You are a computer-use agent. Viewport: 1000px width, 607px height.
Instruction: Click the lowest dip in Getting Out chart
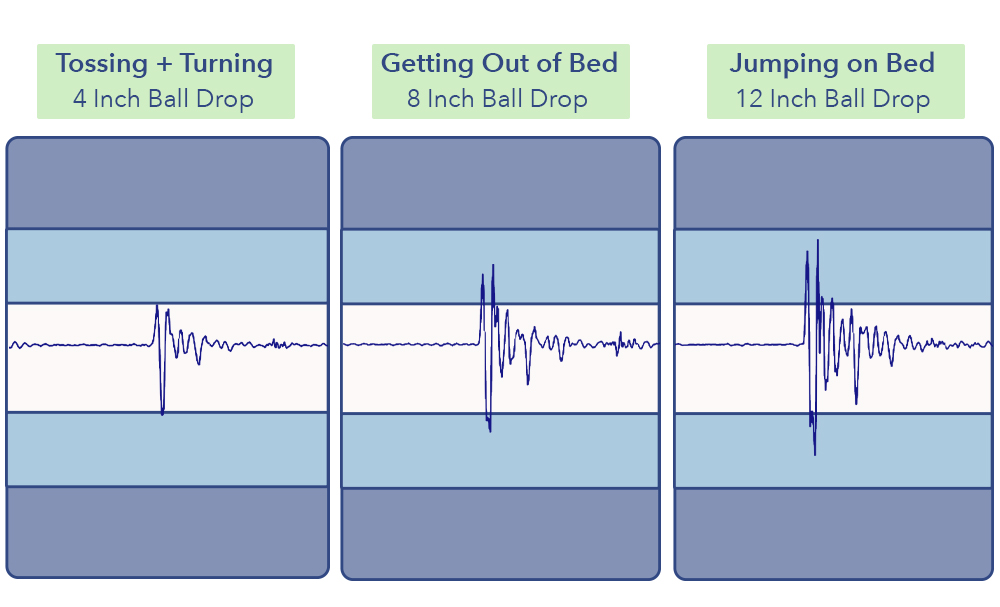490,429
